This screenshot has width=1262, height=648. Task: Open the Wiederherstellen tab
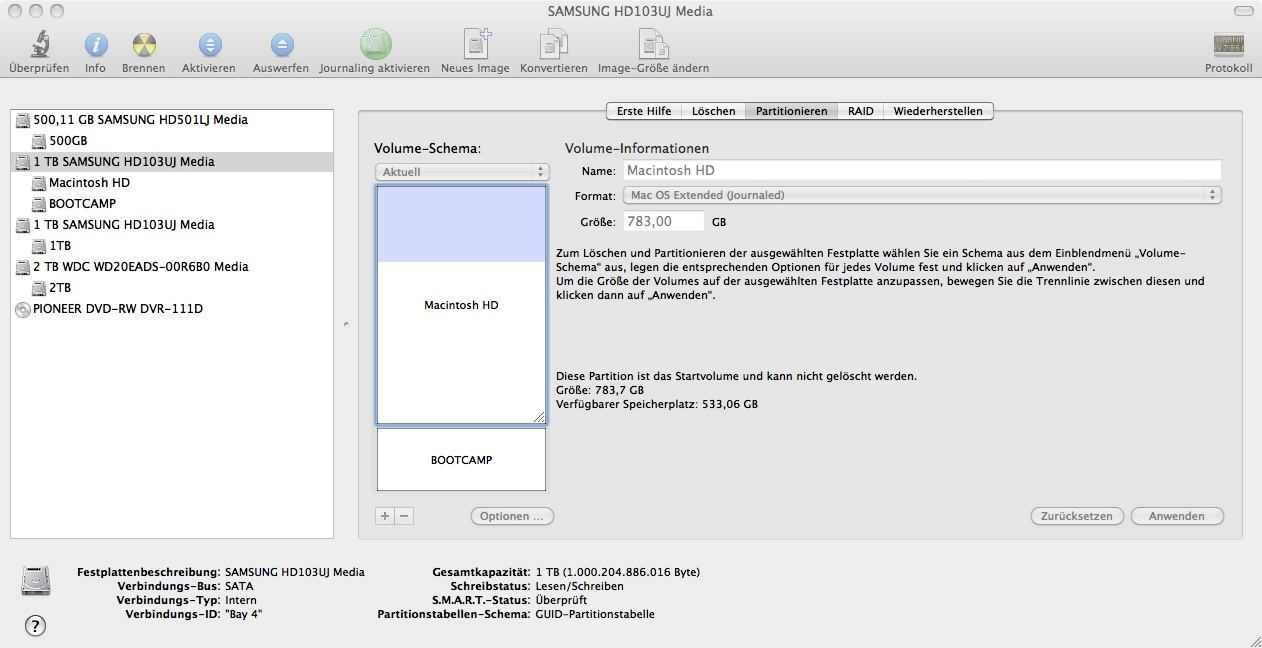[938, 111]
